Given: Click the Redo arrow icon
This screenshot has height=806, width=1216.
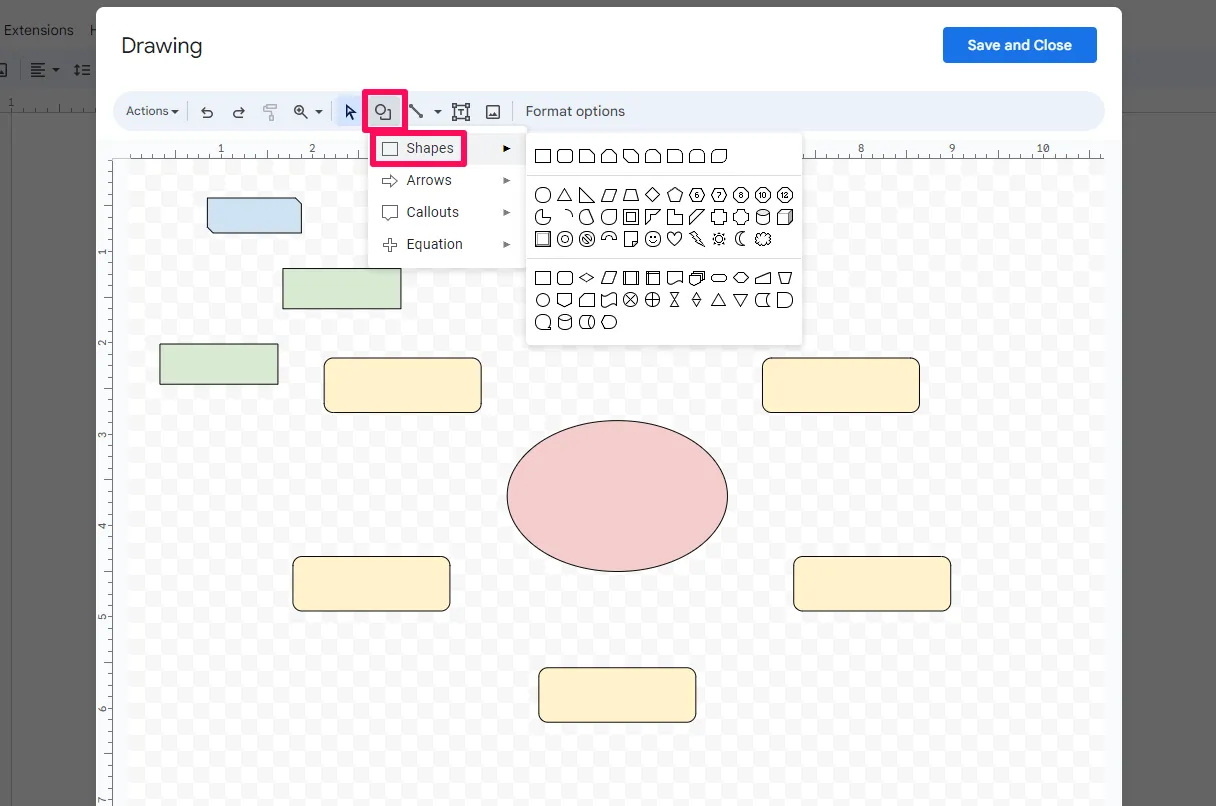Looking at the screenshot, I should pyautogui.click(x=238, y=112).
